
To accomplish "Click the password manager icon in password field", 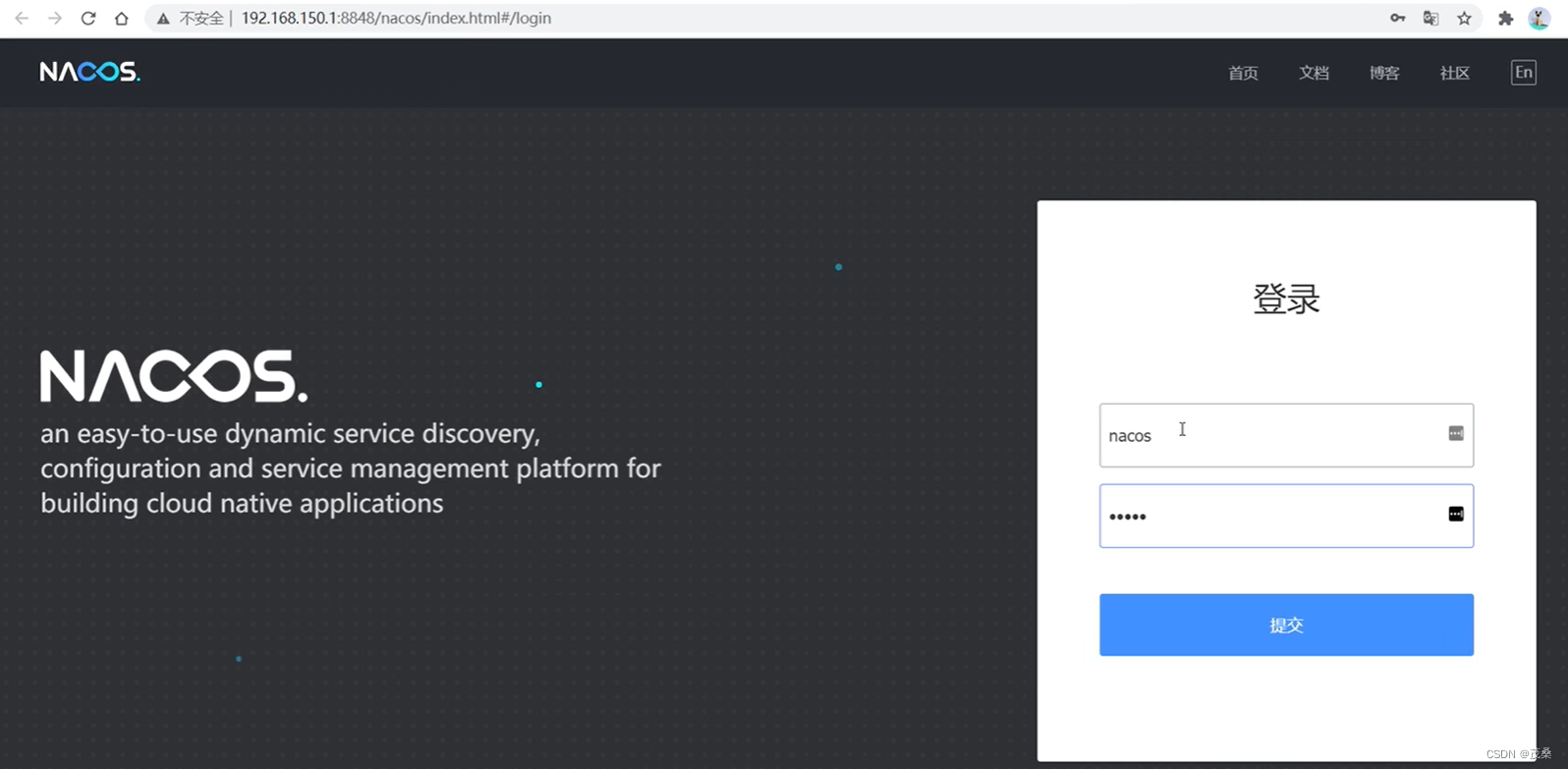I will [1455, 514].
